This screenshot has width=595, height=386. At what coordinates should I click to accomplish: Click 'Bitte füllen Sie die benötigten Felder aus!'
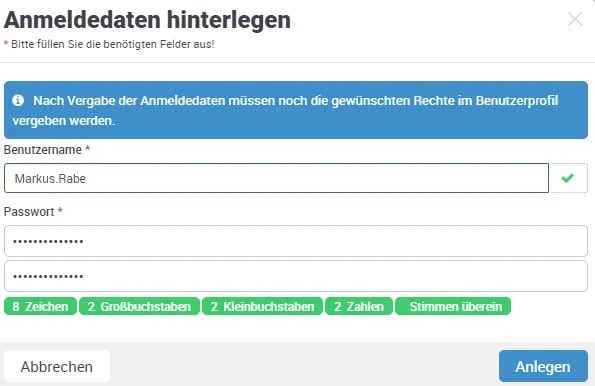point(113,44)
